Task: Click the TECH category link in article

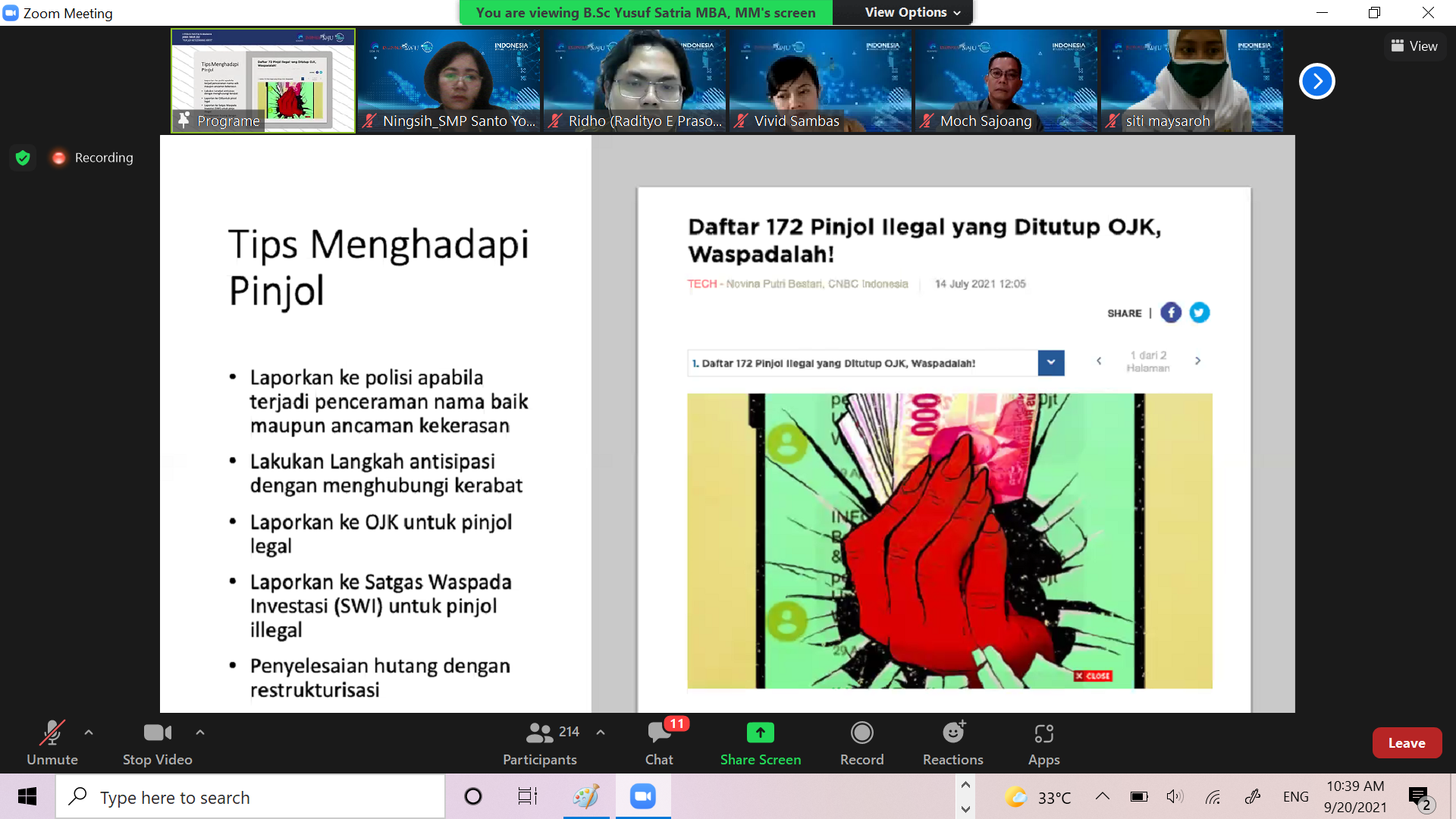Action: pyautogui.click(x=702, y=284)
